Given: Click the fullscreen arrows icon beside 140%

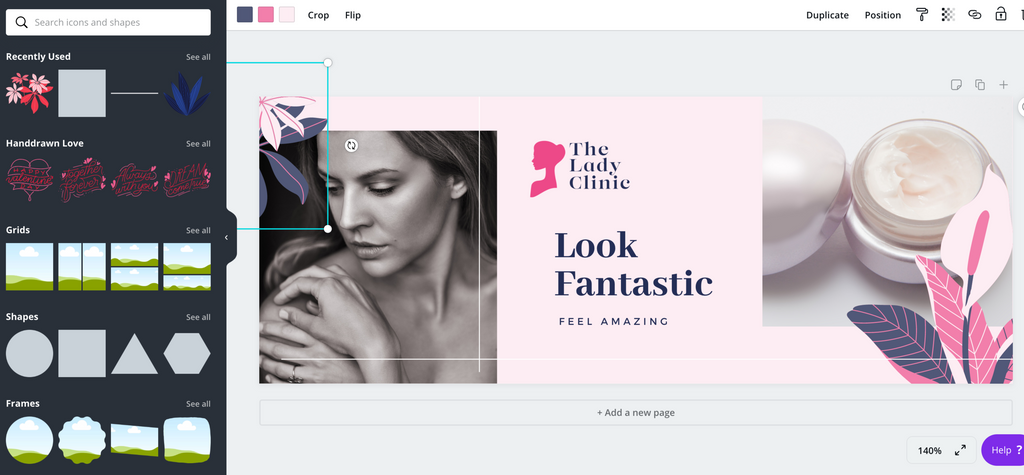Looking at the screenshot, I should tap(960, 450).
